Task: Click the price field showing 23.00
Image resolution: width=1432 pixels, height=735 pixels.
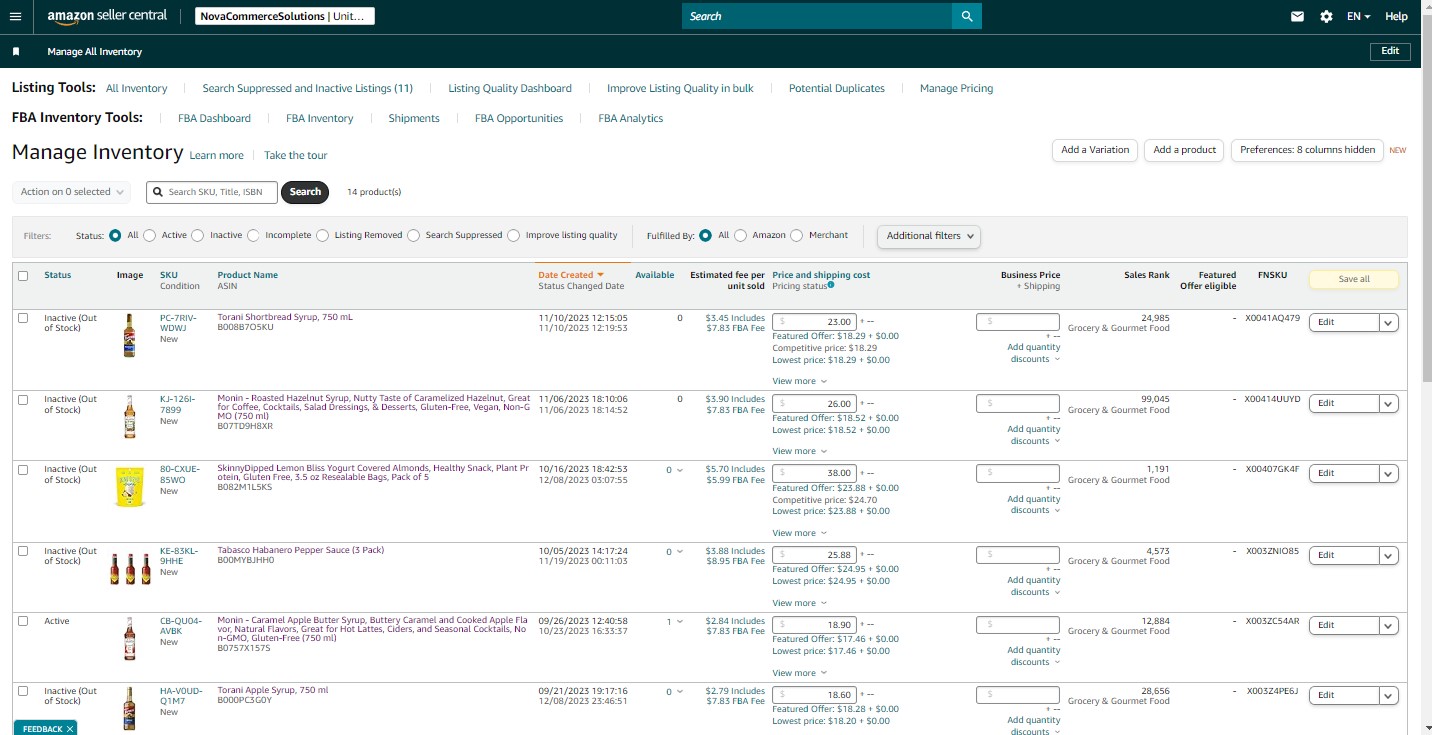Action: [x=814, y=322]
